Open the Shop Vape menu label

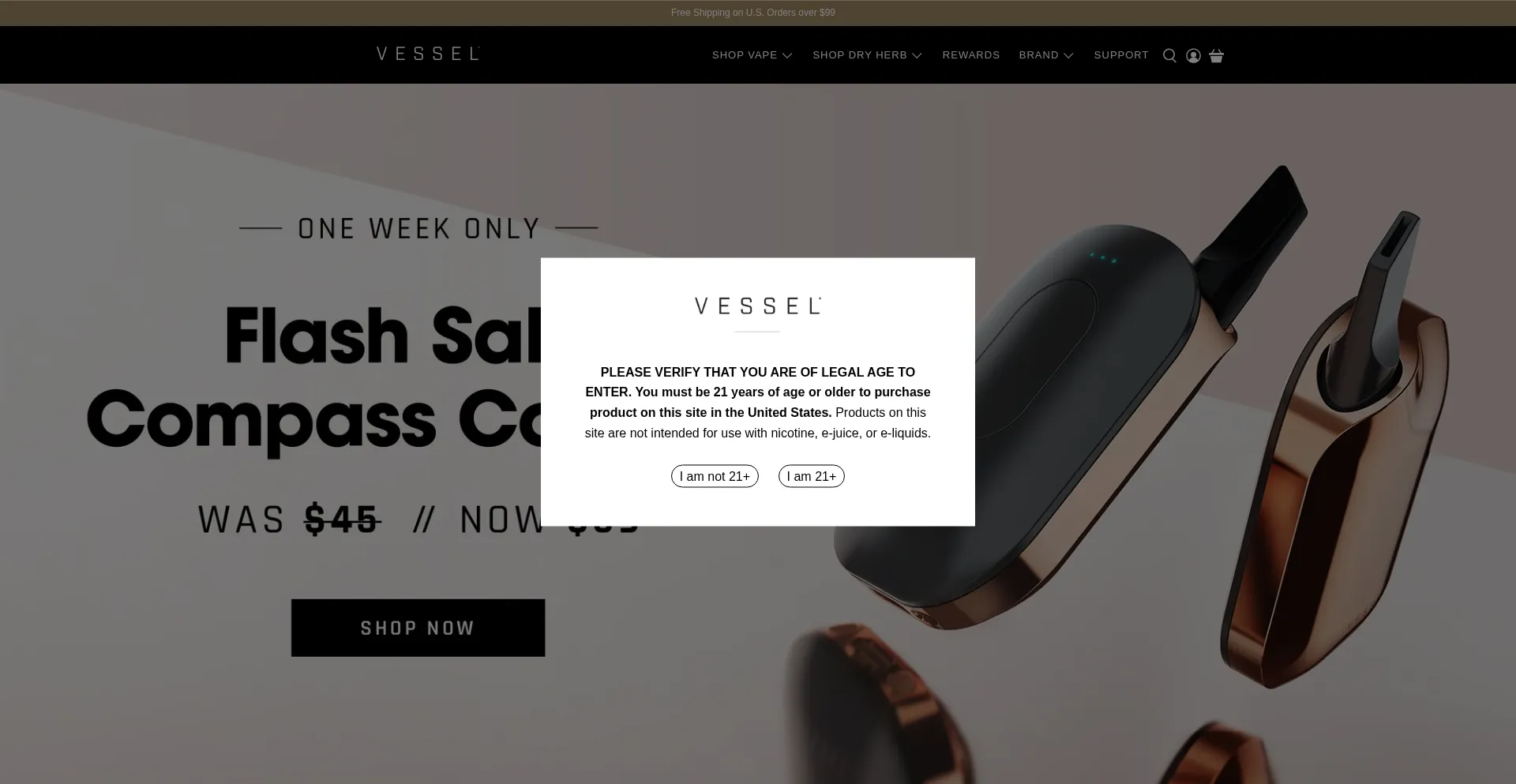745,55
